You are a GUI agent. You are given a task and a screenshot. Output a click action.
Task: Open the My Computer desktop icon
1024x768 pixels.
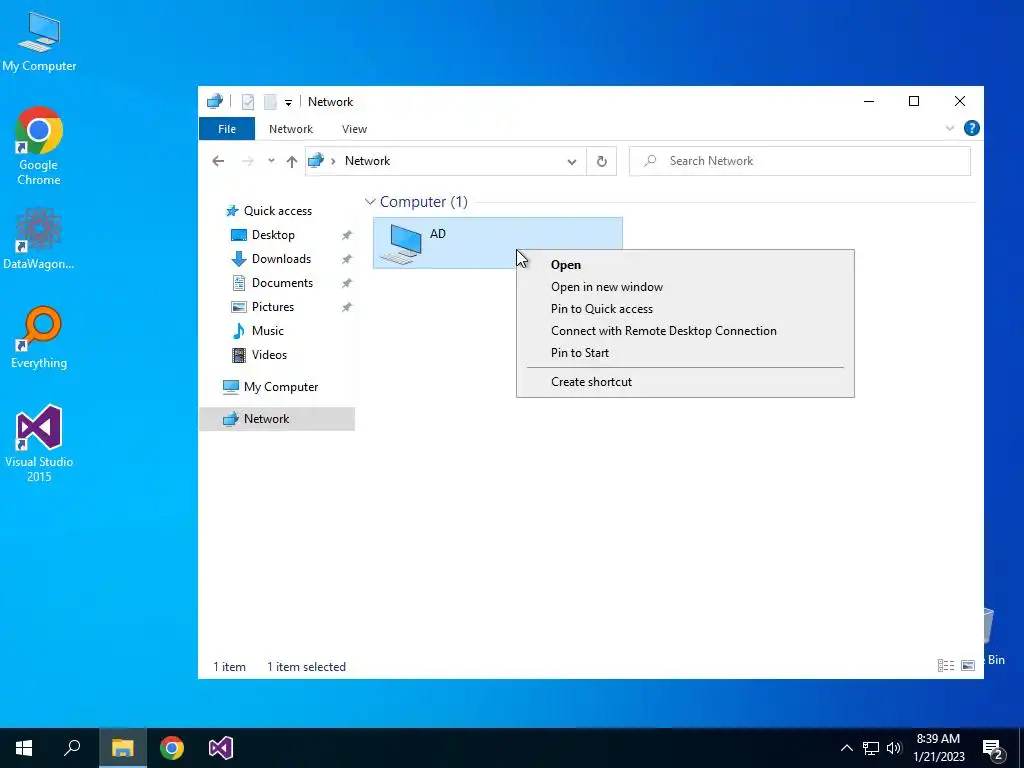click(x=39, y=41)
